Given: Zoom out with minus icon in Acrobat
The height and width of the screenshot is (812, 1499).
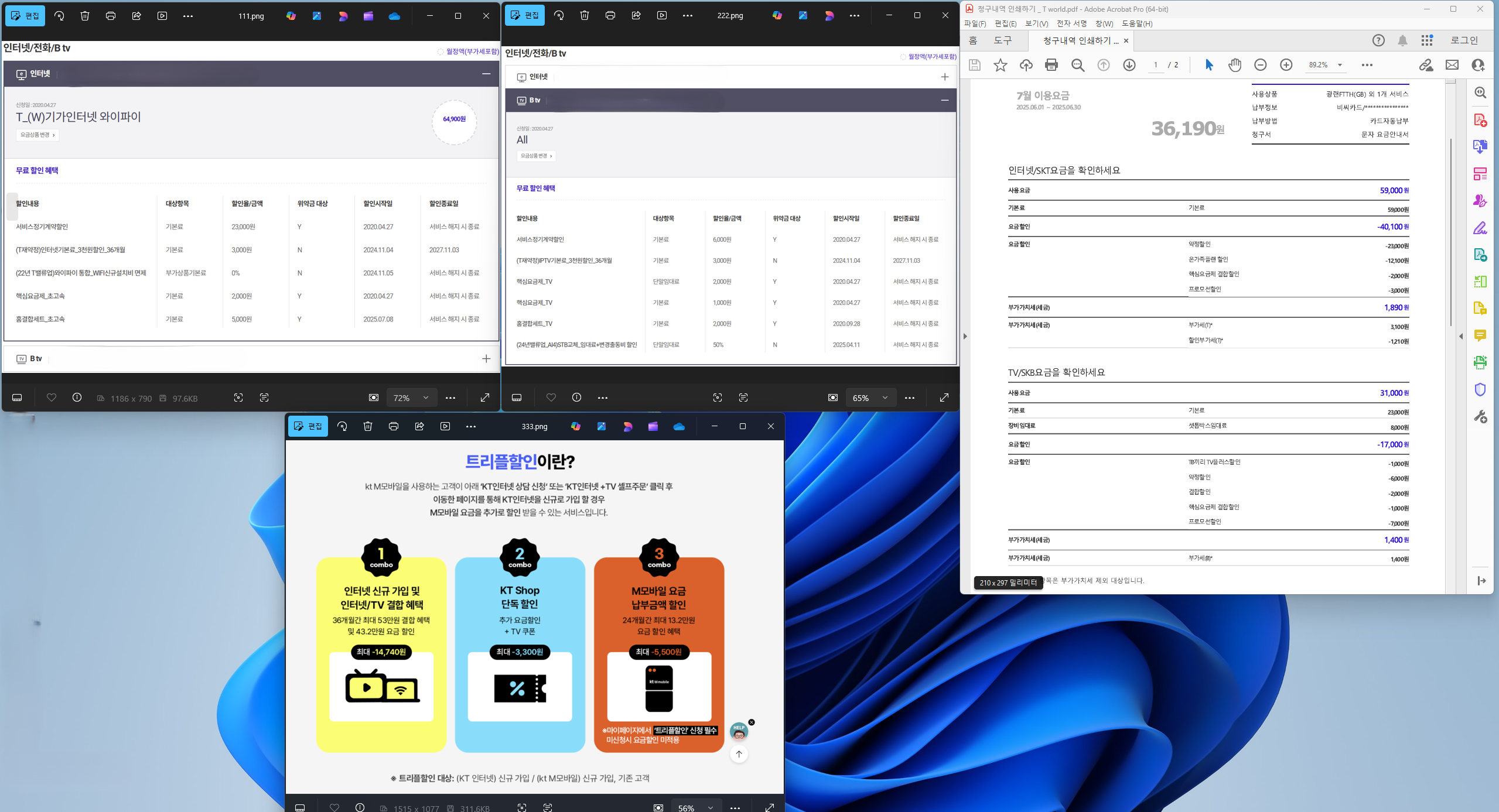Looking at the screenshot, I should tap(1261, 65).
